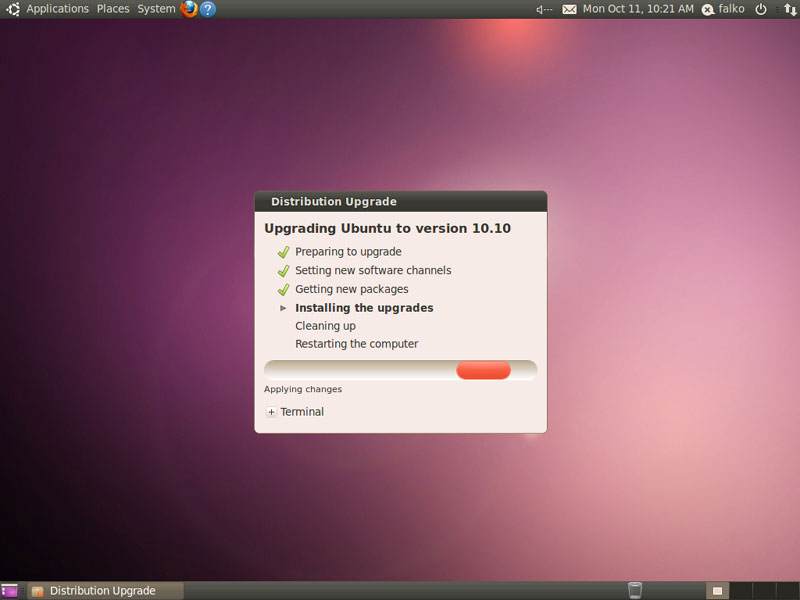Open the clock showing Mon Oct 11
The height and width of the screenshot is (600, 800).
[638, 9]
